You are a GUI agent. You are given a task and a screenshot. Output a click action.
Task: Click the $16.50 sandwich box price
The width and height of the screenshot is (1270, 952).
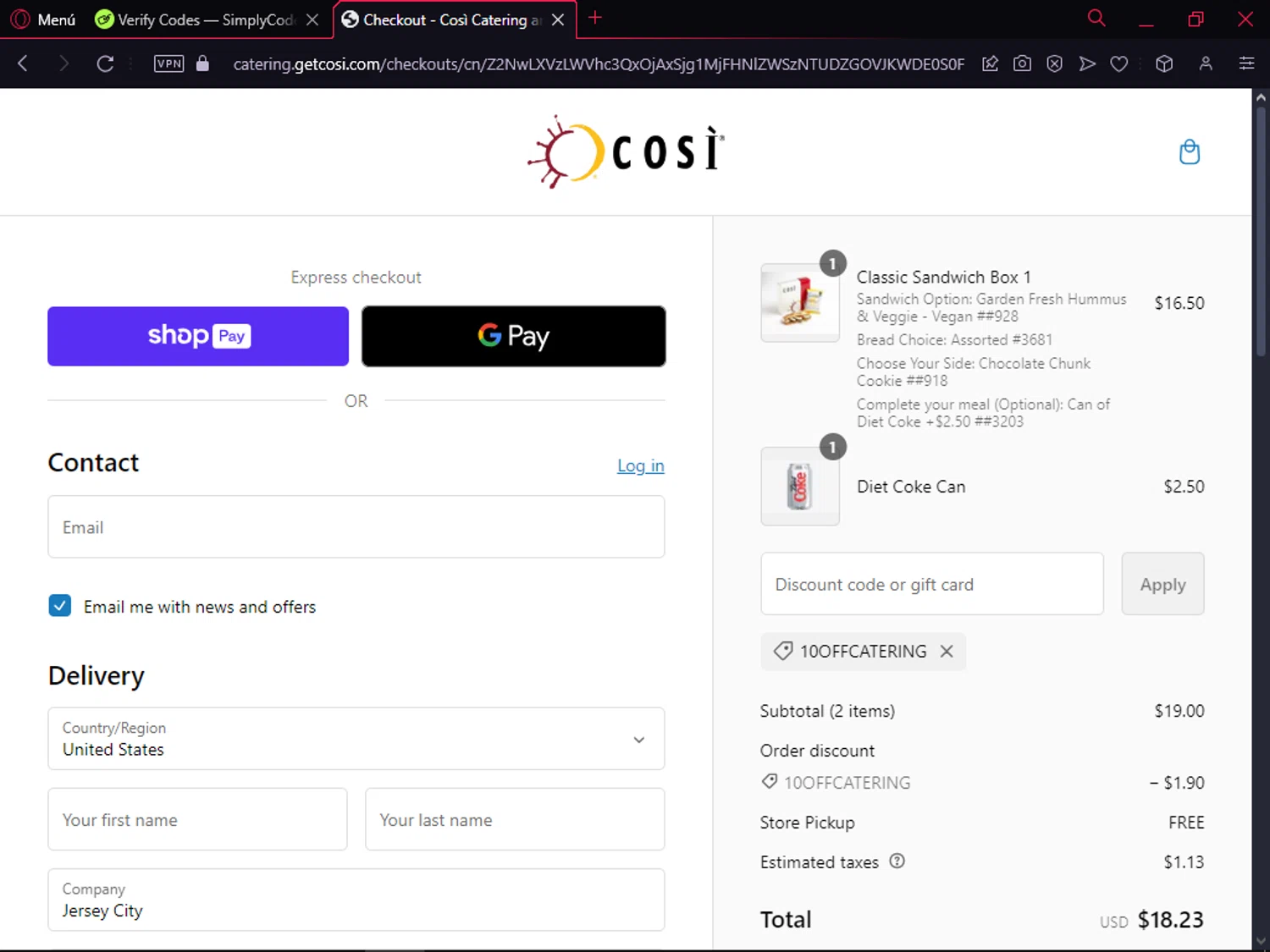coord(1179,303)
